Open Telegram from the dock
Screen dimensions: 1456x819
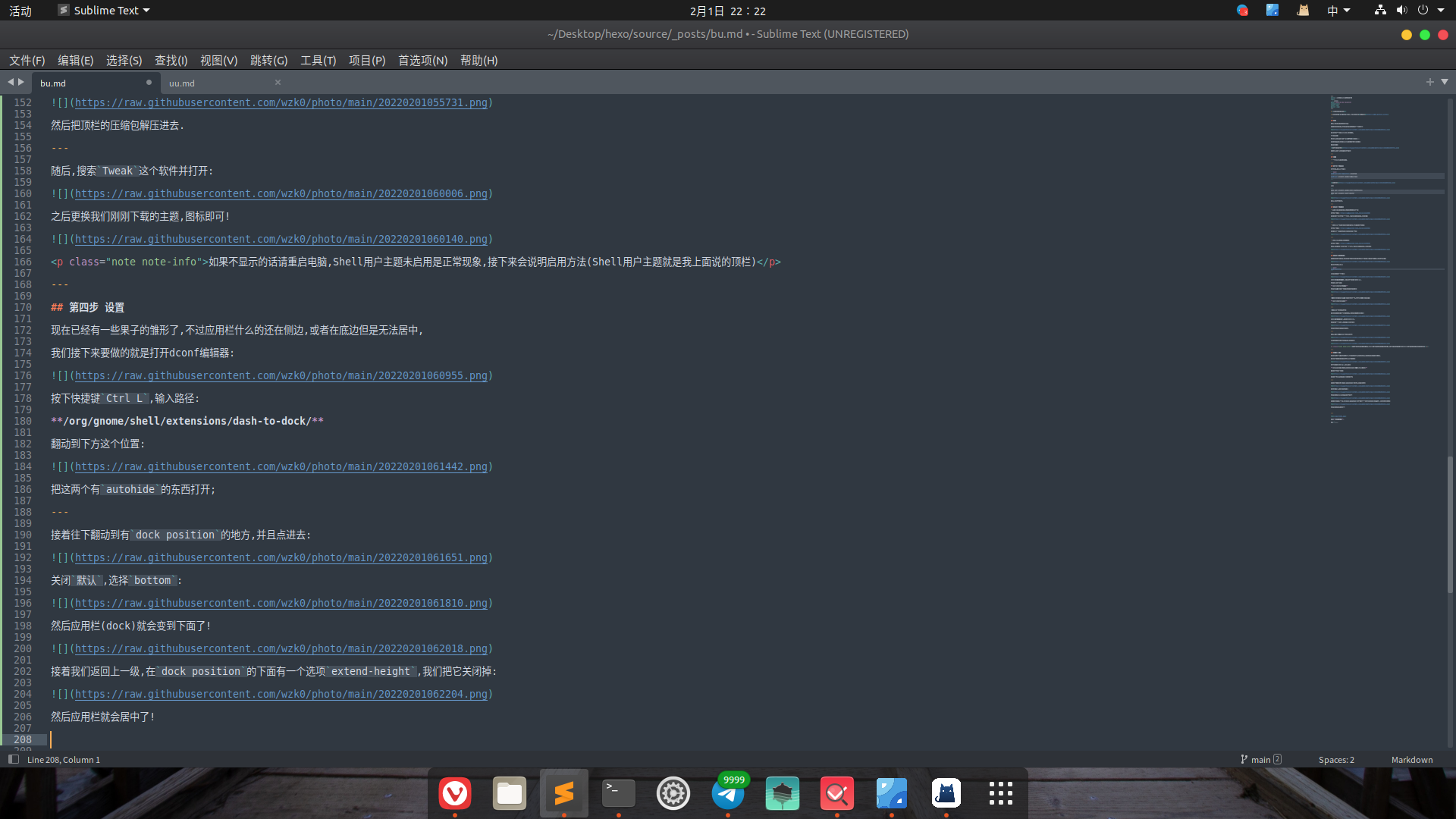click(728, 793)
